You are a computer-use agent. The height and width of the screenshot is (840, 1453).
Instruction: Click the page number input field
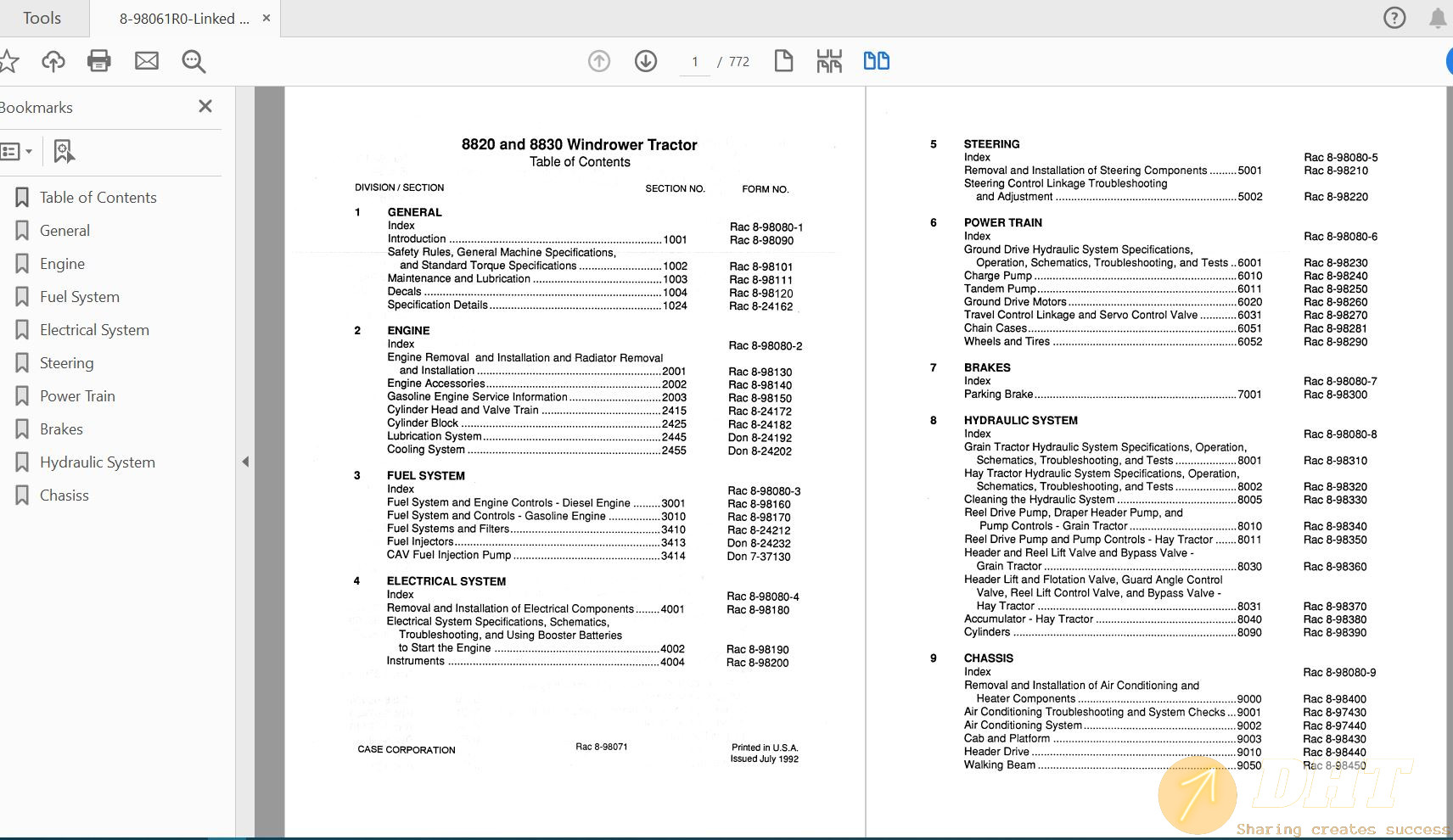(695, 62)
